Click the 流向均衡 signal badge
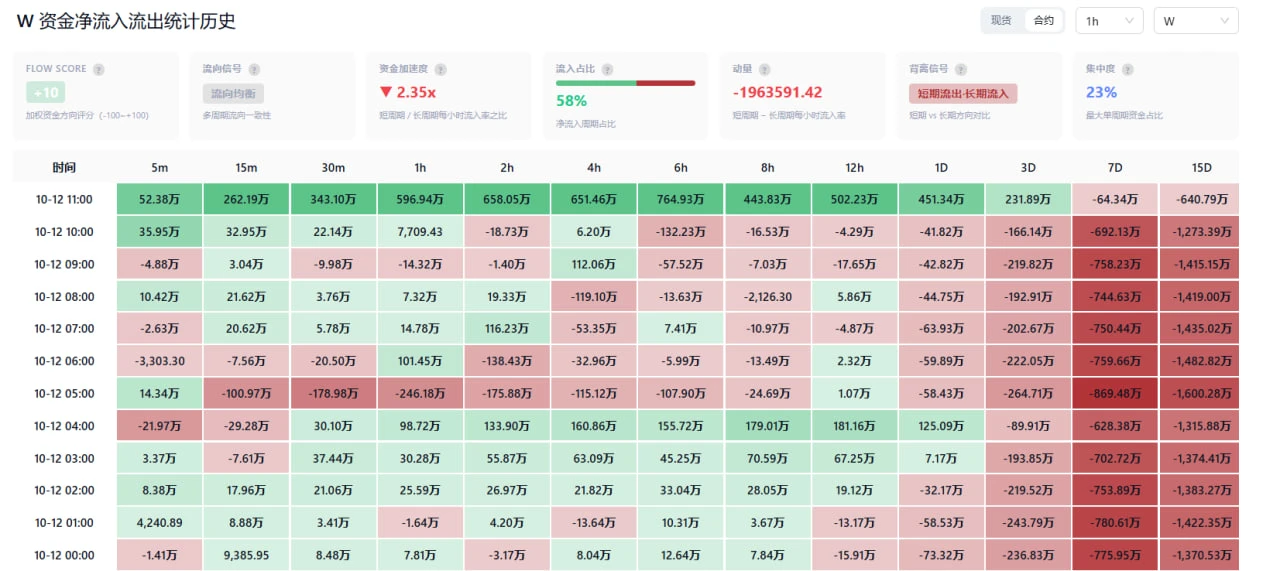 pyautogui.click(x=232, y=93)
